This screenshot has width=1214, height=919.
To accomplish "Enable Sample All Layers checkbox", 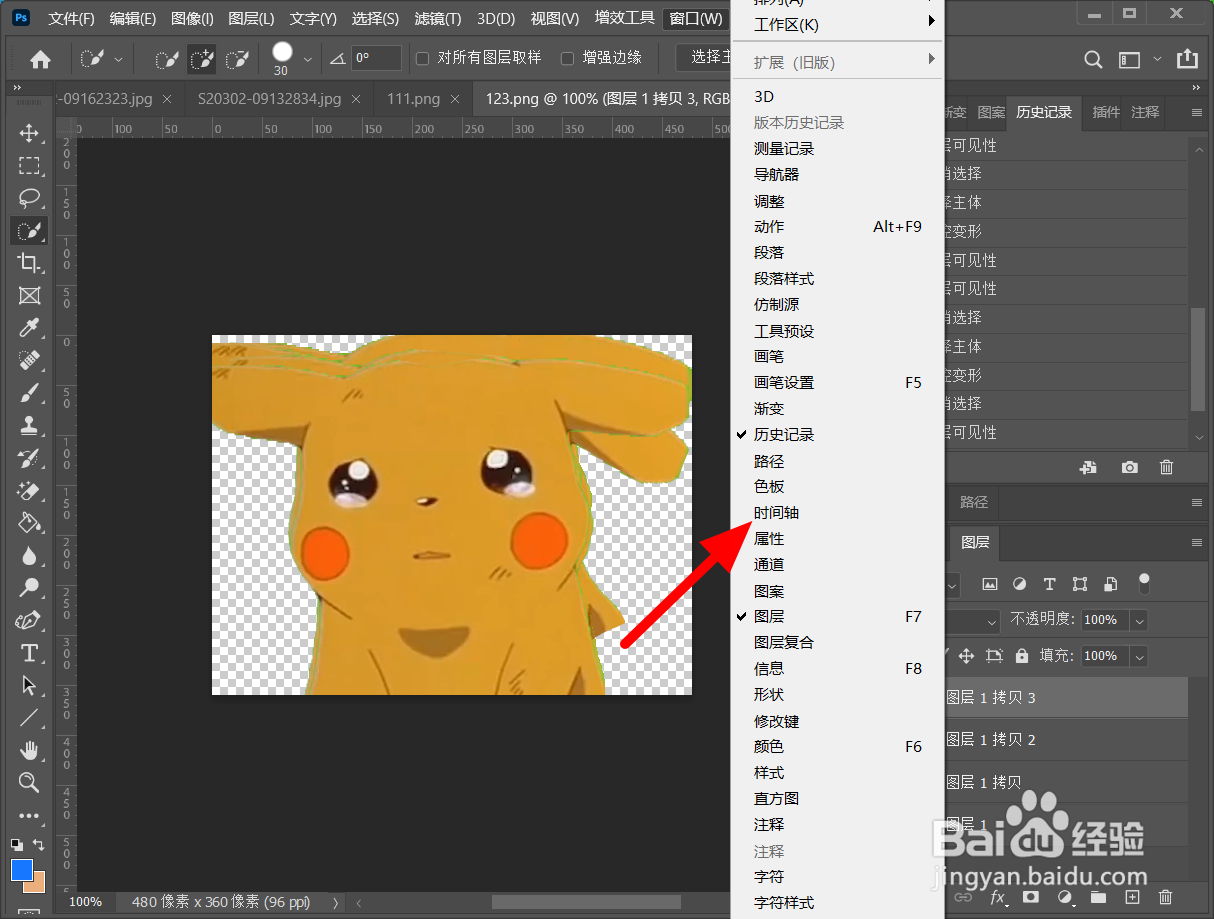I will click(x=423, y=58).
